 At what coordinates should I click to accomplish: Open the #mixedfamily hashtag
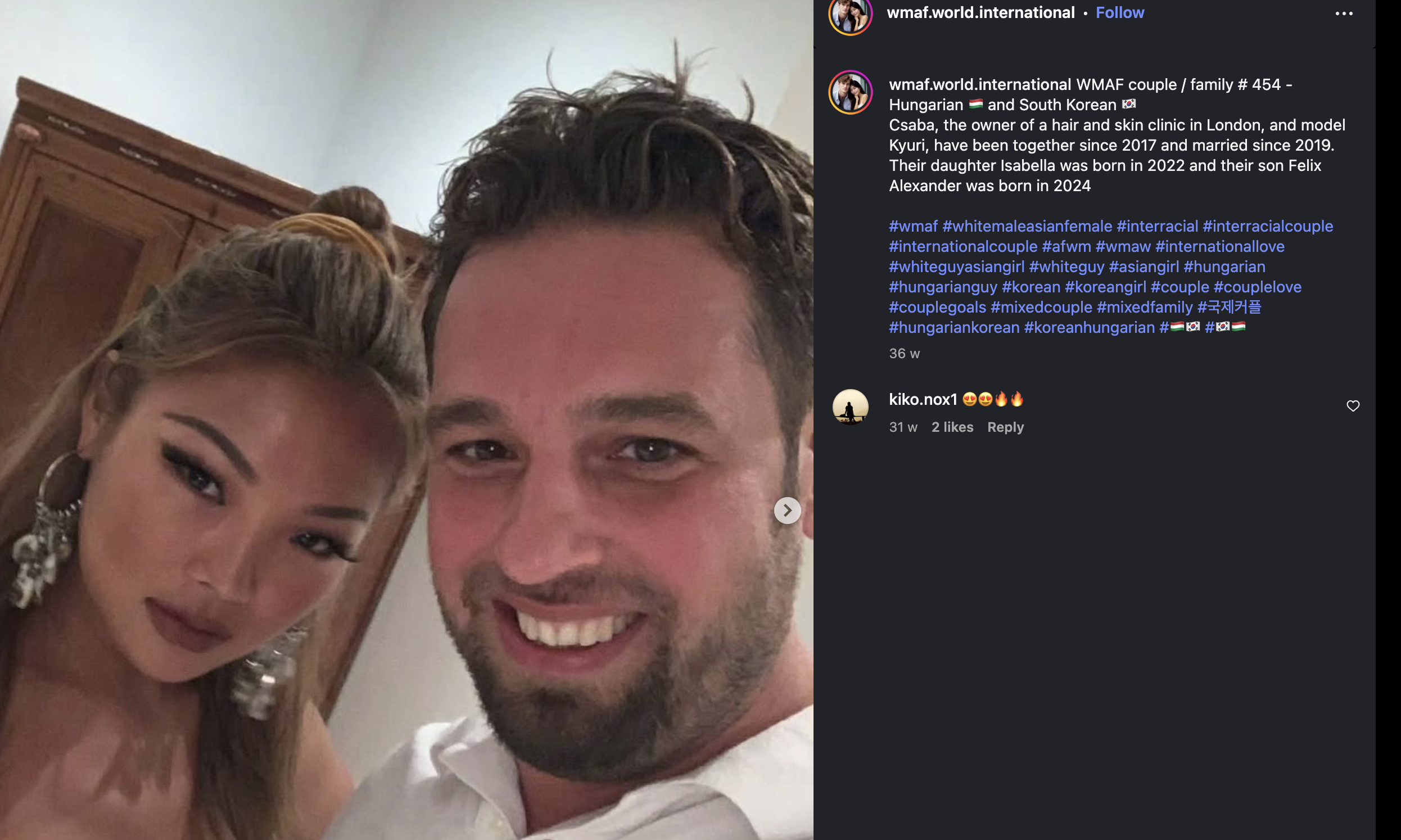coord(1144,308)
